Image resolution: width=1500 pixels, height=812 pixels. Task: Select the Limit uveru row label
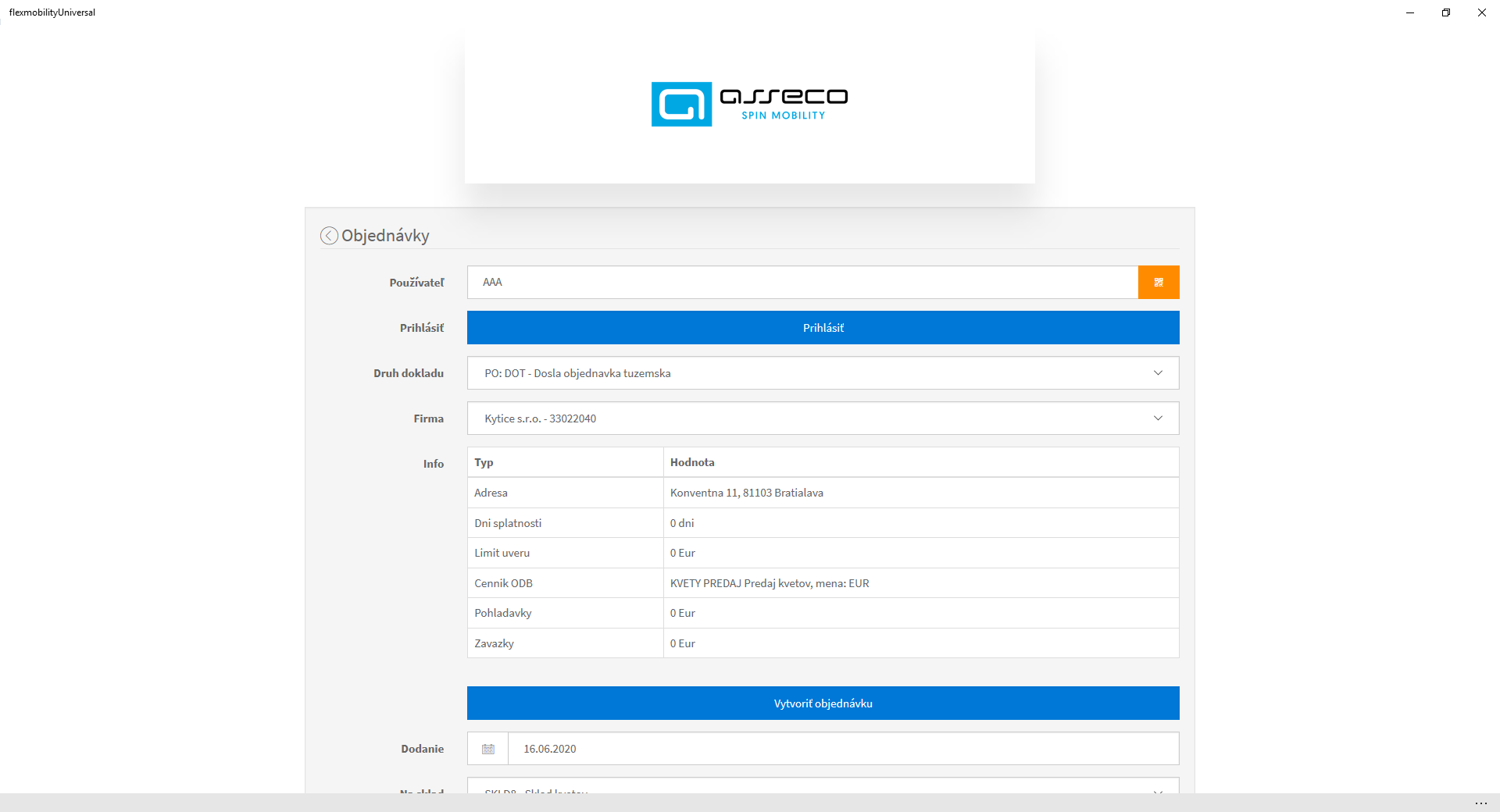click(502, 553)
